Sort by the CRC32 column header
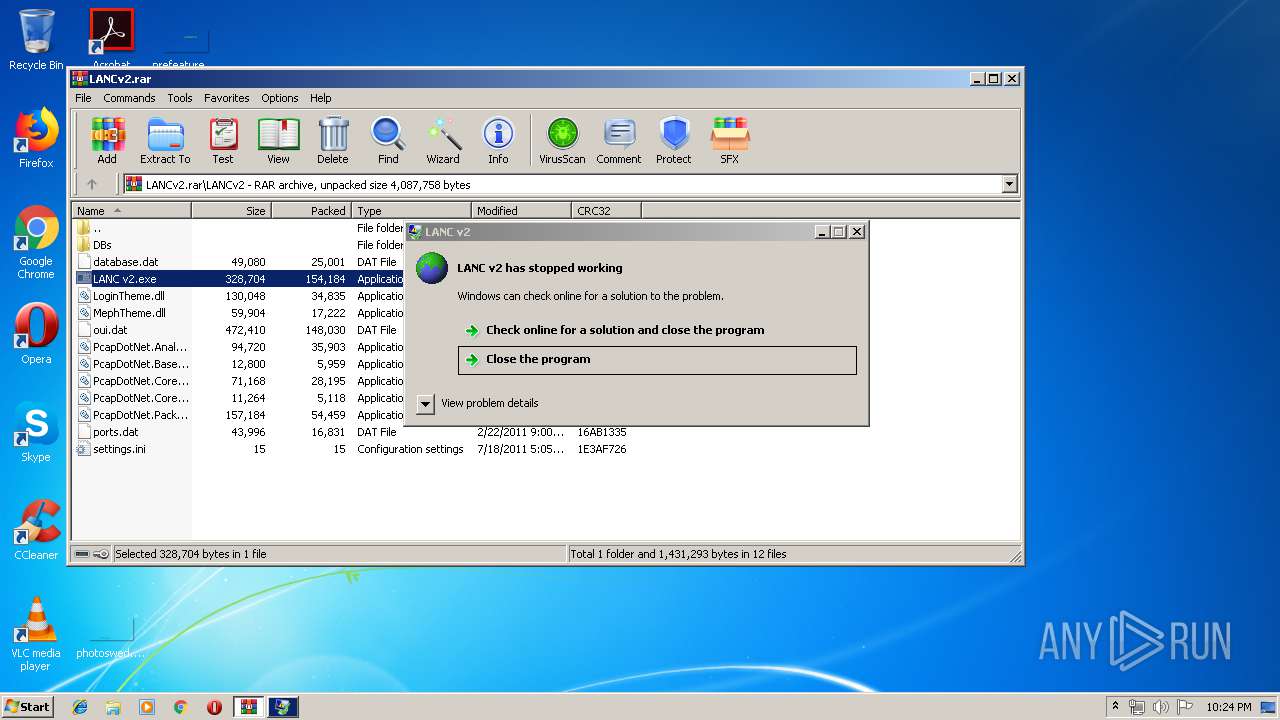Viewport: 1280px width, 720px height. (x=606, y=211)
